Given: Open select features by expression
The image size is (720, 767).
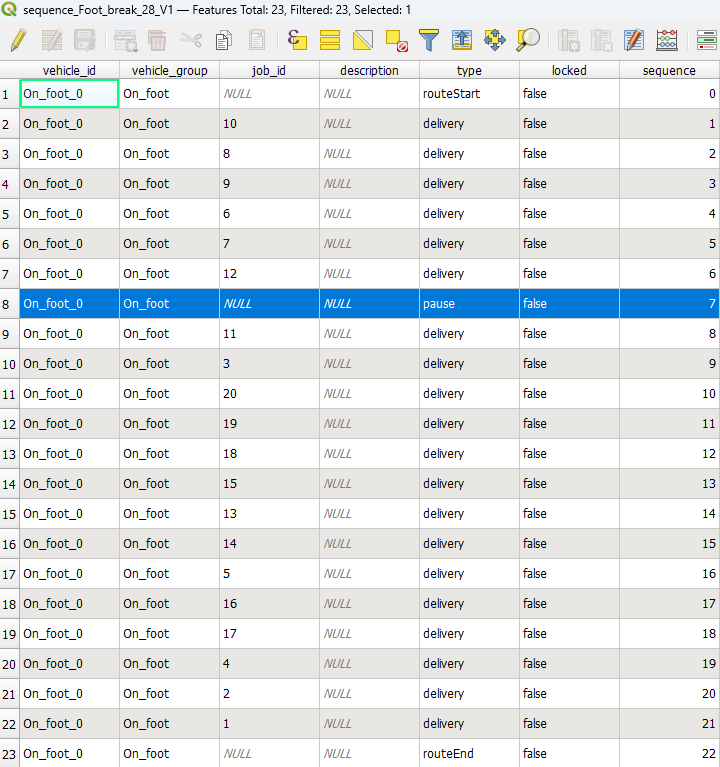Looking at the screenshot, I should click(x=297, y=40).
